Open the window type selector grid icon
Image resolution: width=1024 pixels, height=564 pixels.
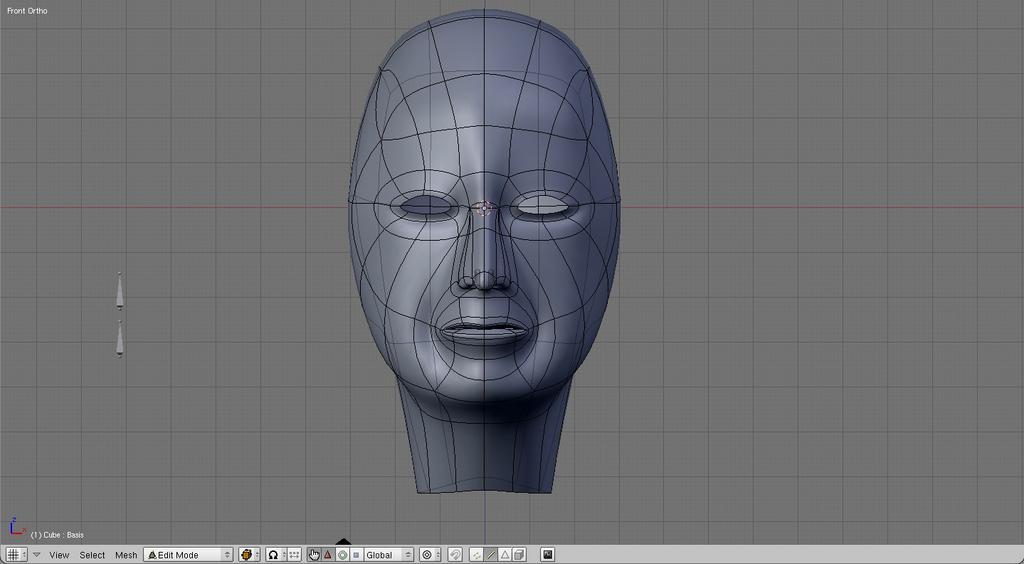[x=16, y=554]
